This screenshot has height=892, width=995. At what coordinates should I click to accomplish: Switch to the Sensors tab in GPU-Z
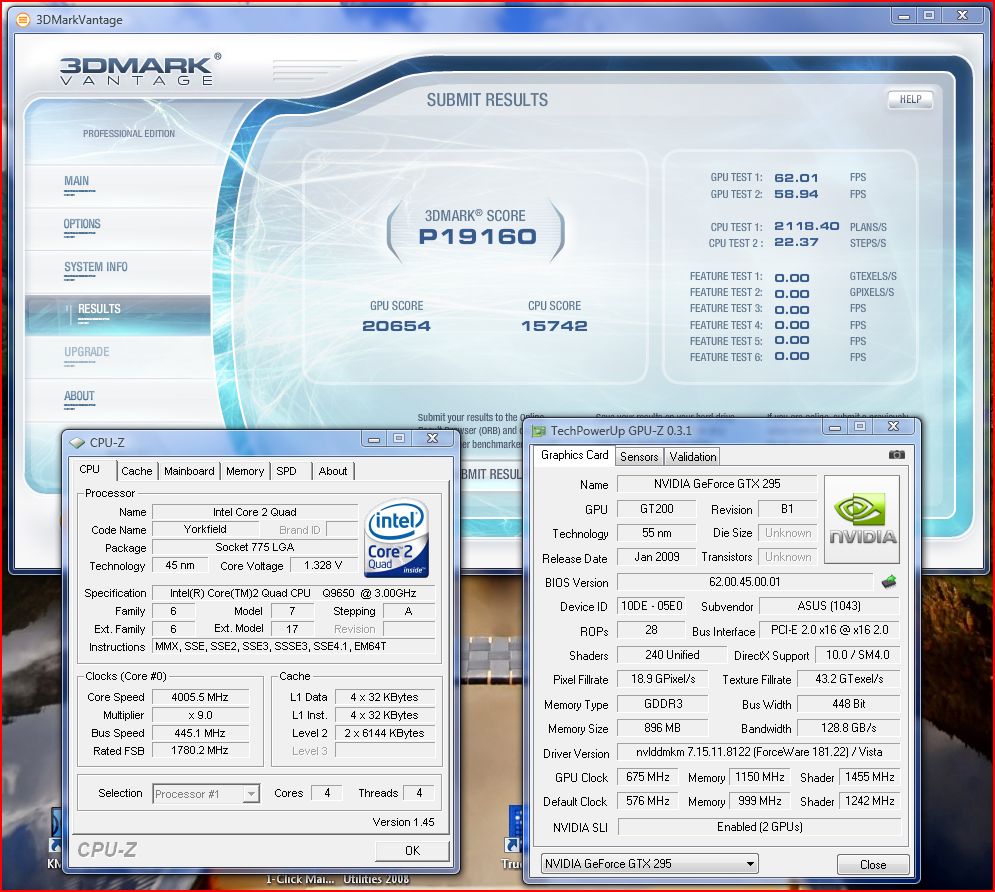tap(639, 456)
